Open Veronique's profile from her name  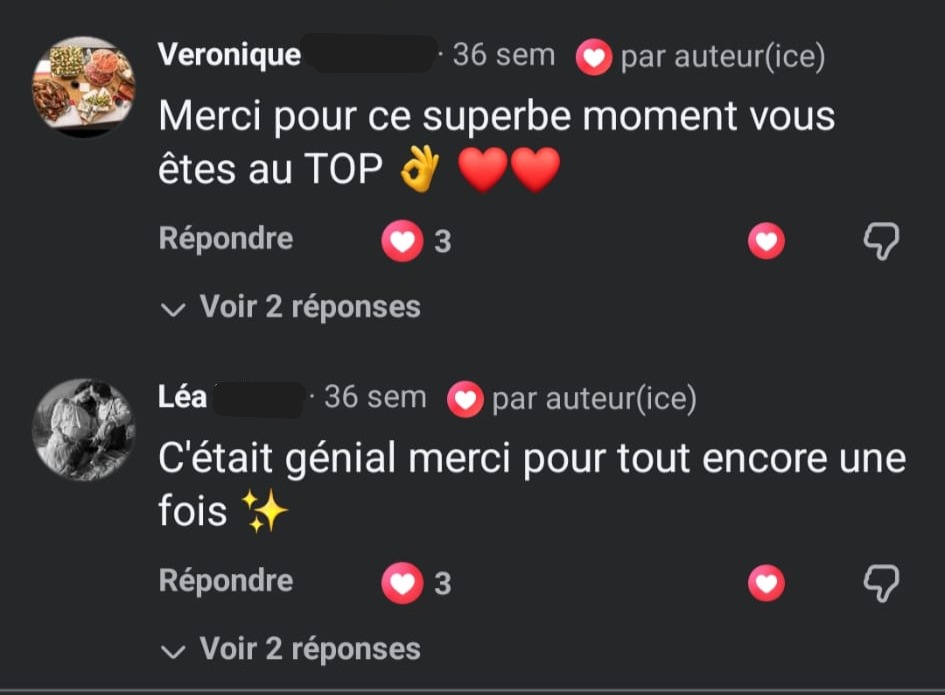click(x=229, y=55)
